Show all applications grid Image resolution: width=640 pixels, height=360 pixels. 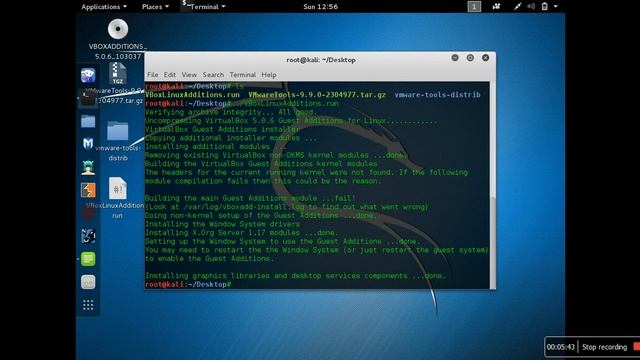pos(88,305)
